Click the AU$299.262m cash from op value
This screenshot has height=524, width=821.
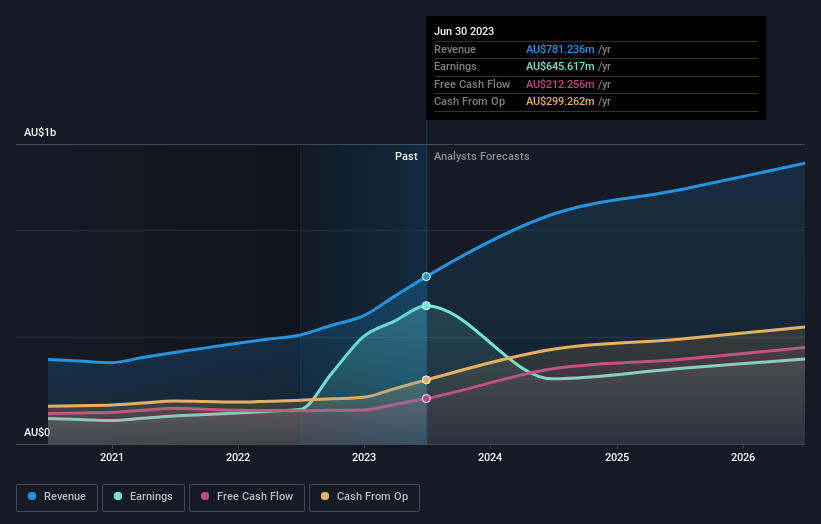coord(560,102)
